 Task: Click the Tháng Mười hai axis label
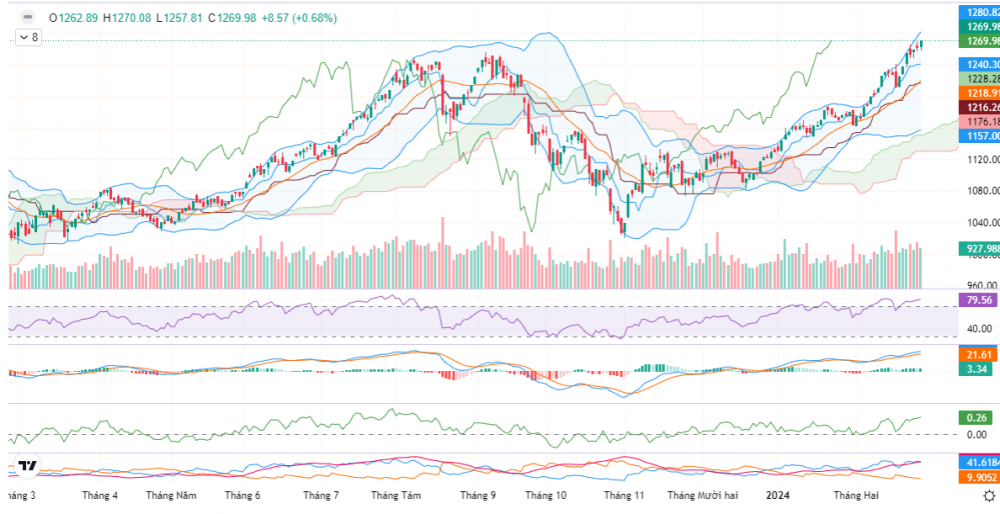(703, 496)
